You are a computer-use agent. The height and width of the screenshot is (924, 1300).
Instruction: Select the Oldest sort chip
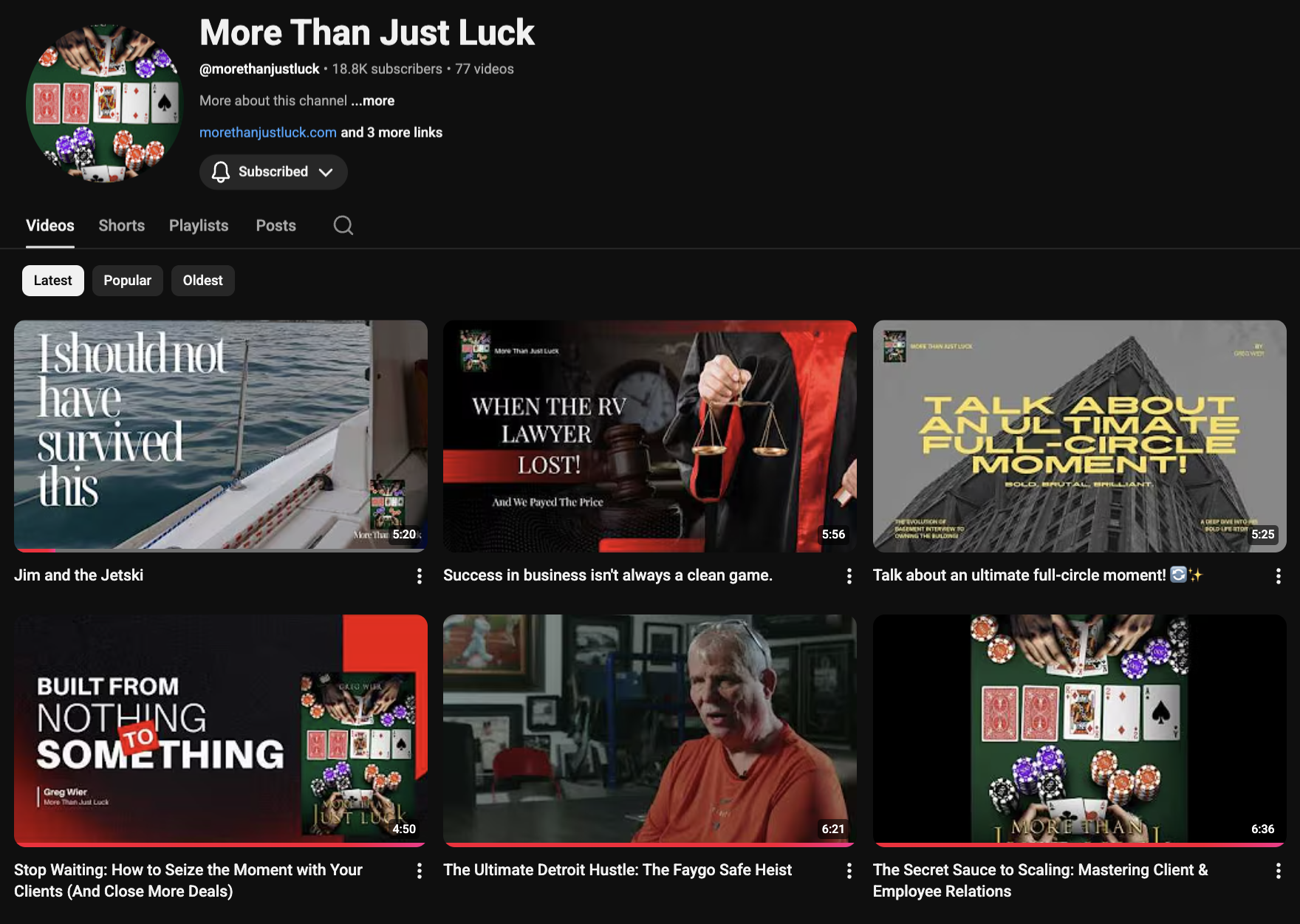(x=202, y=281)
